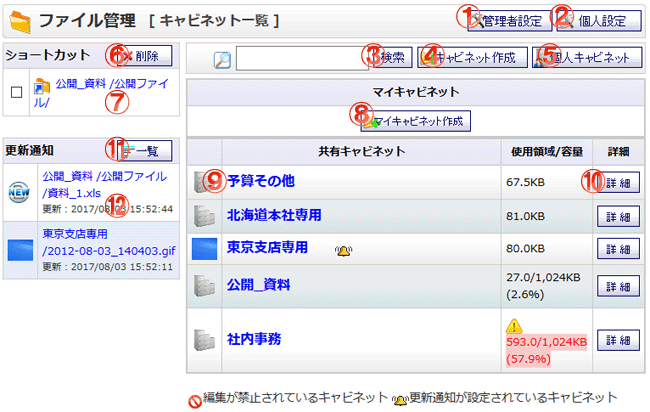
Task: Open 管理者設定 admin settings
Action: click(509, 21)
